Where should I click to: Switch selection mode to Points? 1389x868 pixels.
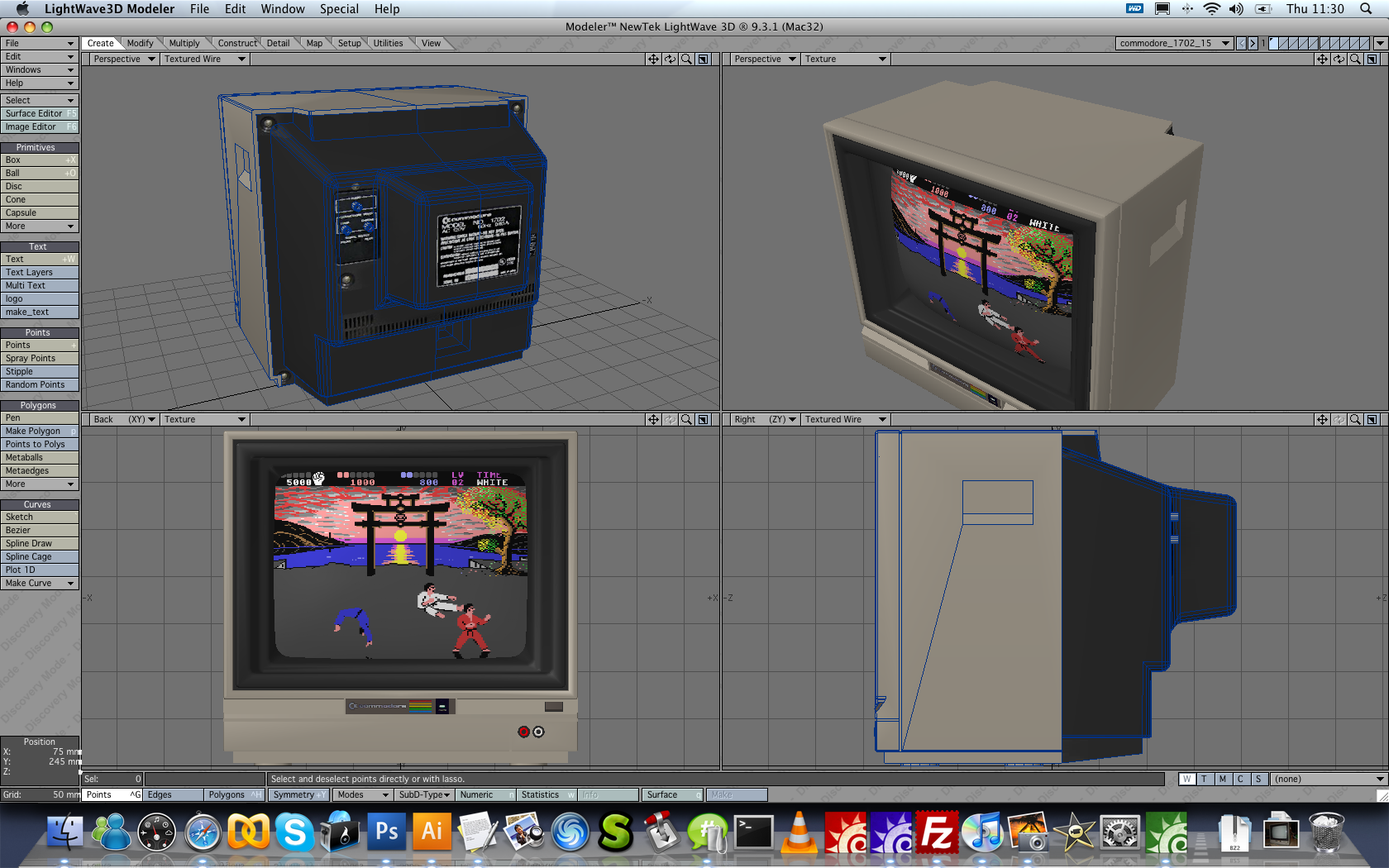(x=112, y=795)
